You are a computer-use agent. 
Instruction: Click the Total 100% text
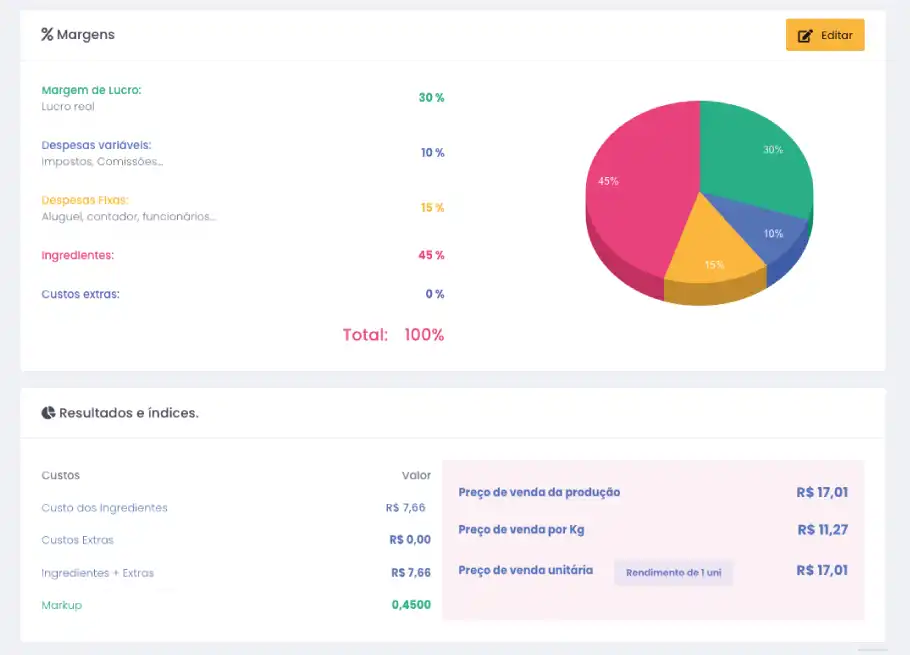393,335
